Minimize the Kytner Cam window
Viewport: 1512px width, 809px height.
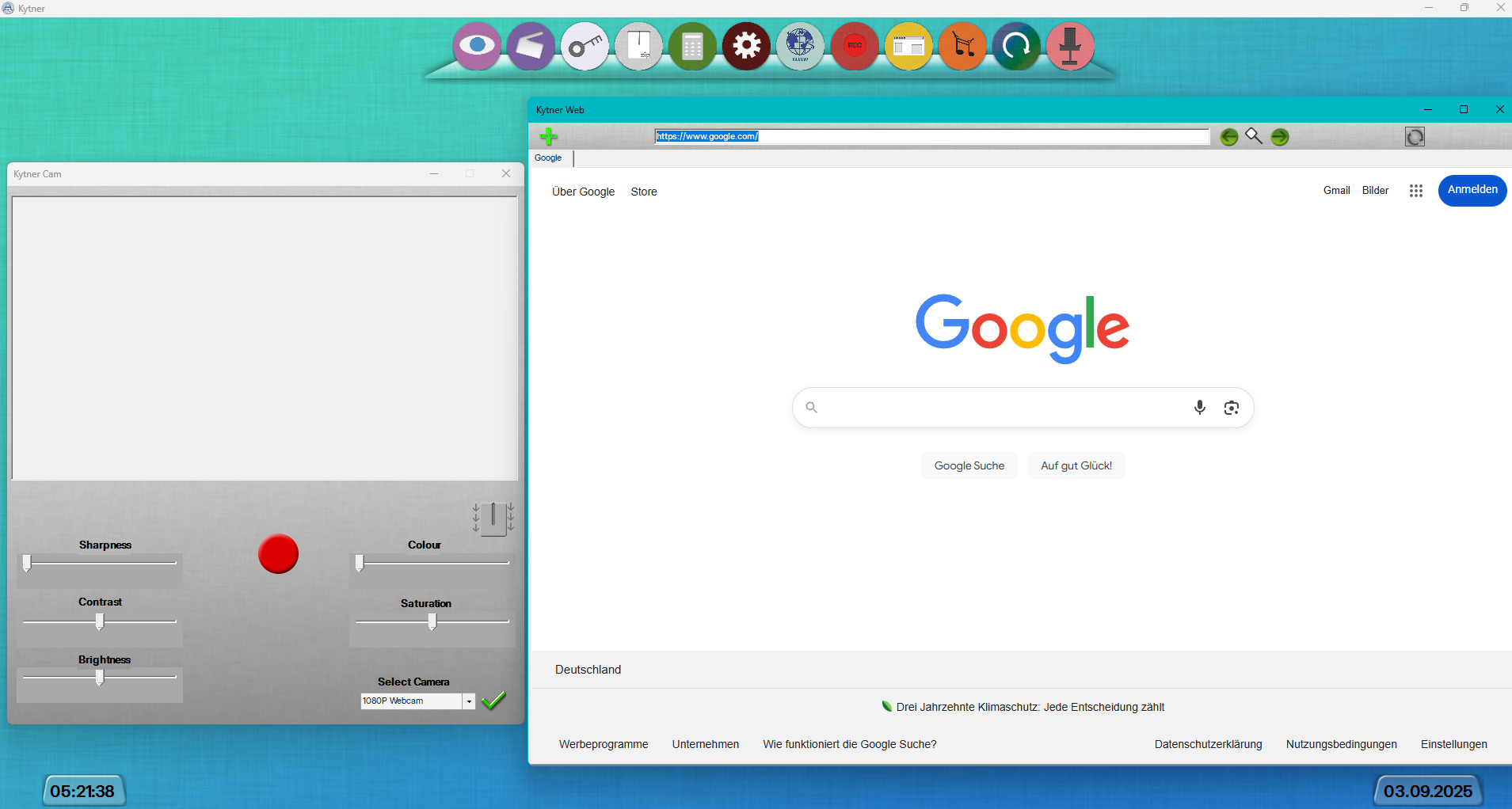click(x=434, y=173)
